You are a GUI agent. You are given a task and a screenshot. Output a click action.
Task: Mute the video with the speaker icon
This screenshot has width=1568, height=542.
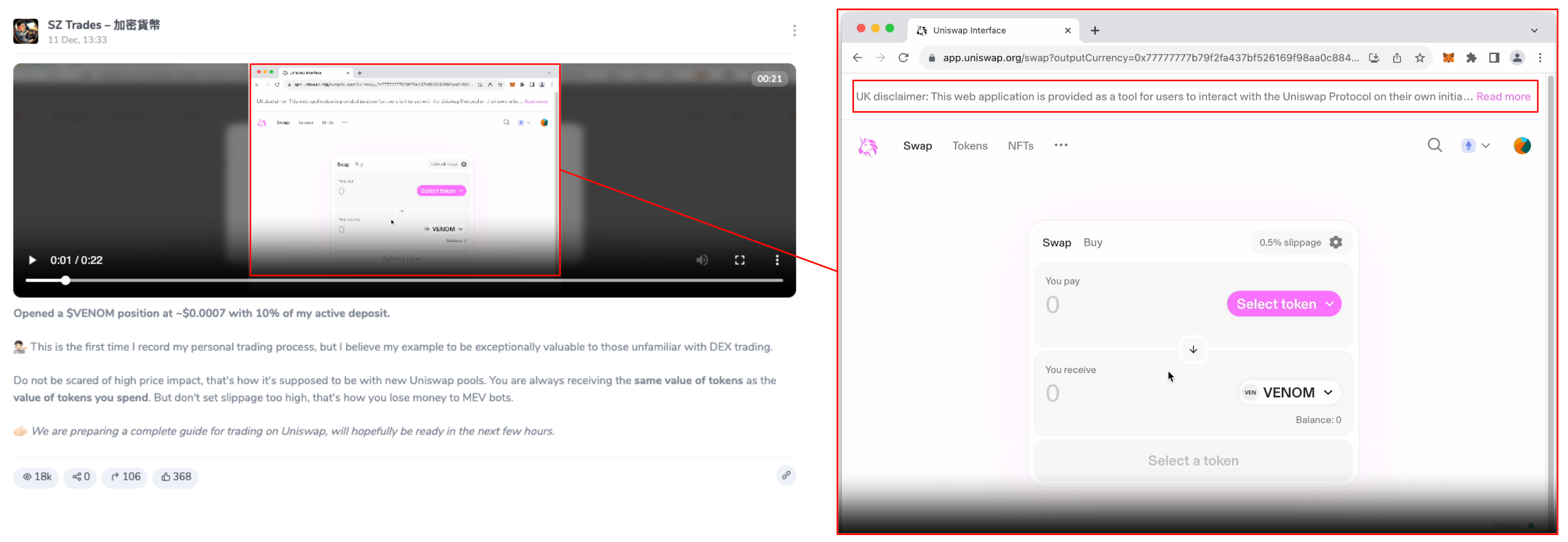point(702,260)
